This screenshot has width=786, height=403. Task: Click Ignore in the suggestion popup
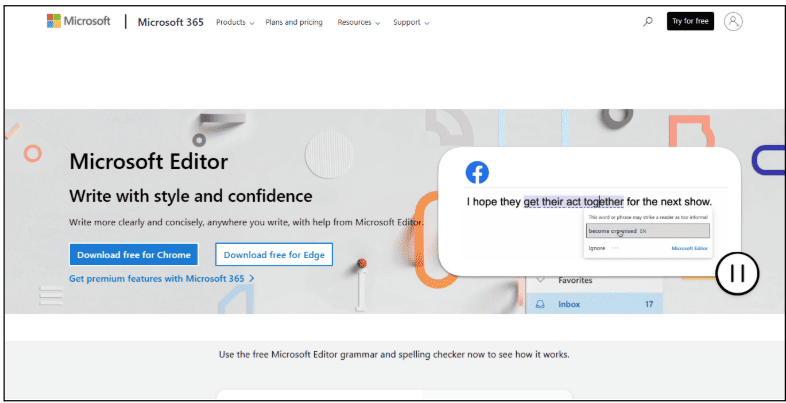tap(597, 248)
